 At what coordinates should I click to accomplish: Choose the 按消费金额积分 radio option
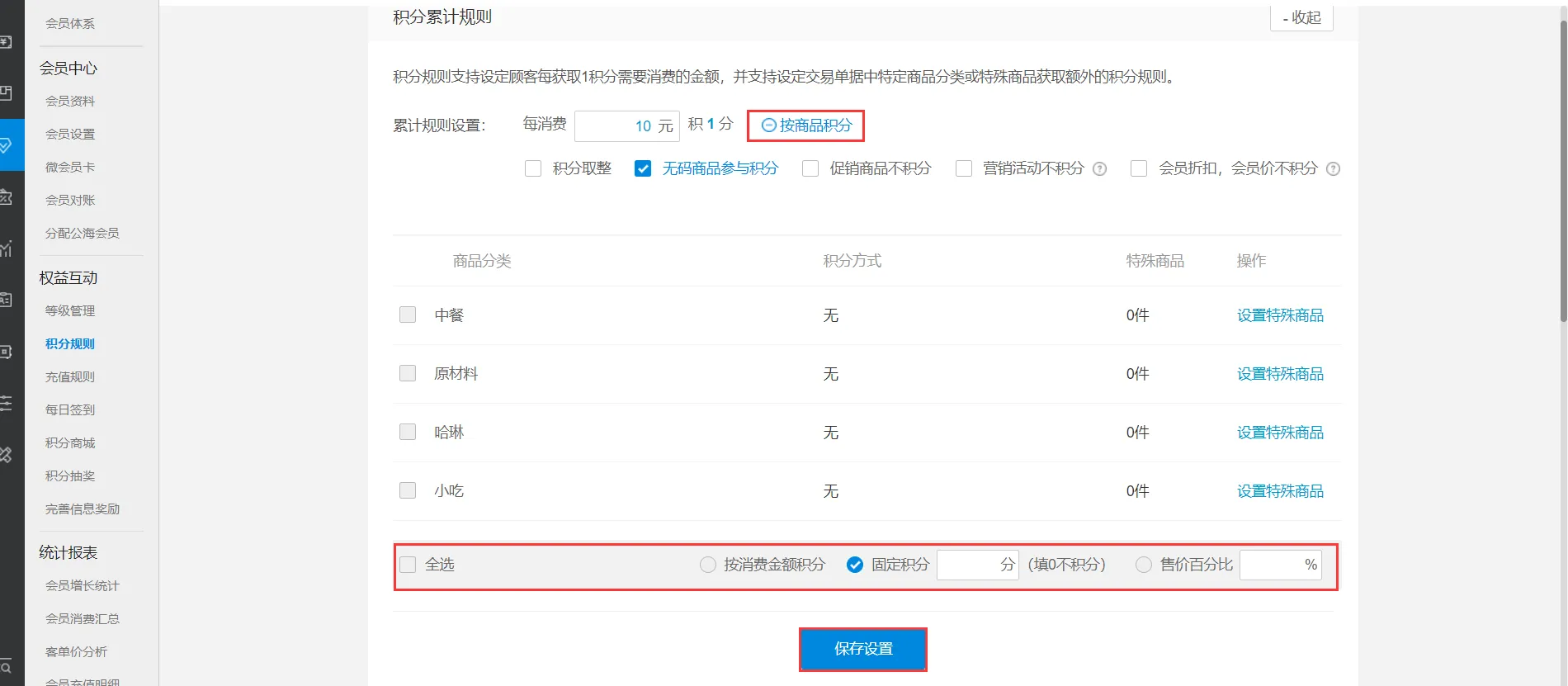tap(707, 565)
